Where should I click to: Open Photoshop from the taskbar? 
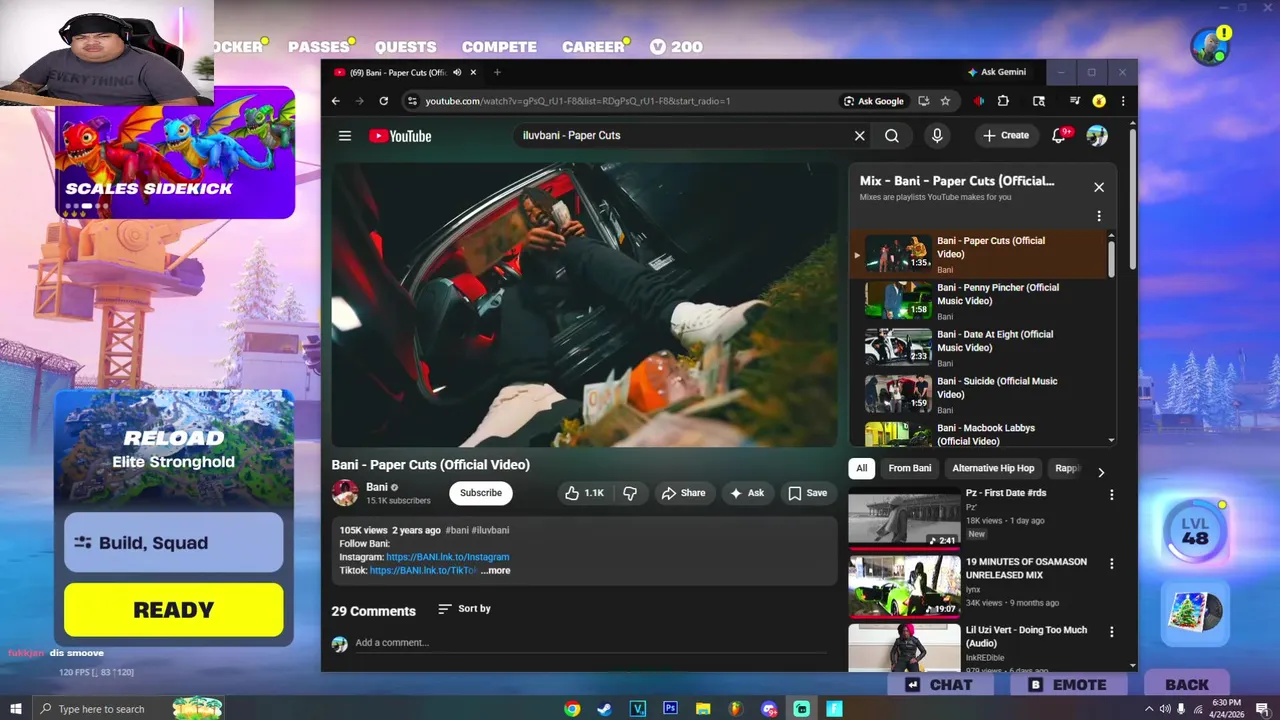pyautogui.click(x=670, y=709)
